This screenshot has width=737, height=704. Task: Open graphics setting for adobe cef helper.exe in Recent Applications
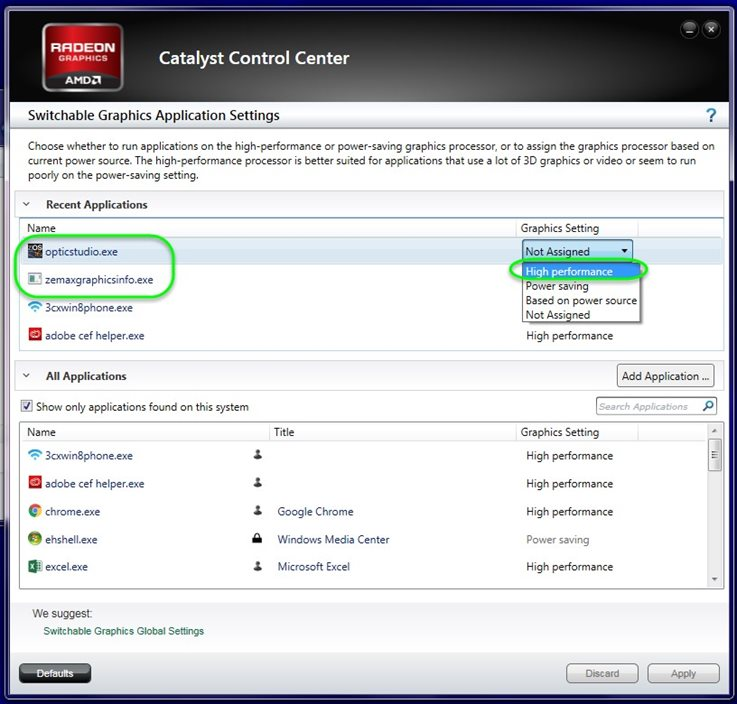coord(569,336)
